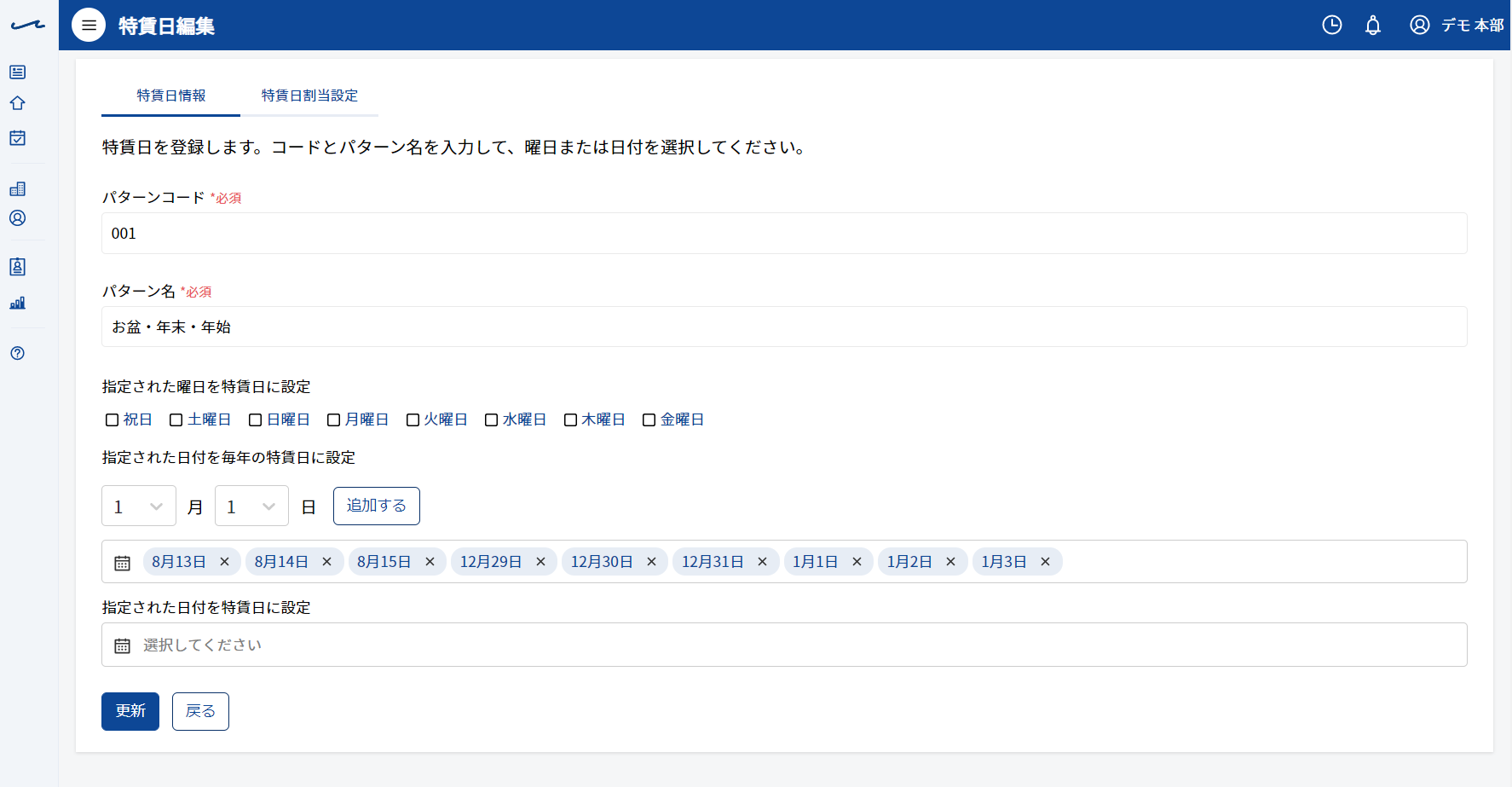Remove the 8月14日 date tag
The width and height of the screenshot is (1512, 787).
pyautogui.click(x=326, y=562)
